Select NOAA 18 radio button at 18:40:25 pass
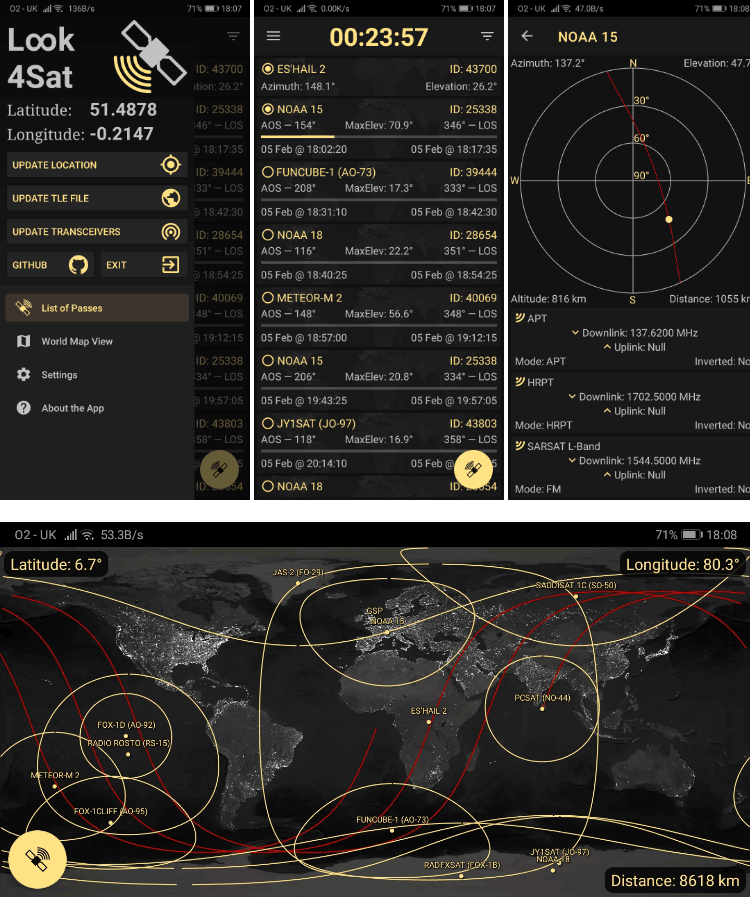The width and height of the screenshot is (750, 897). [267, 235]
